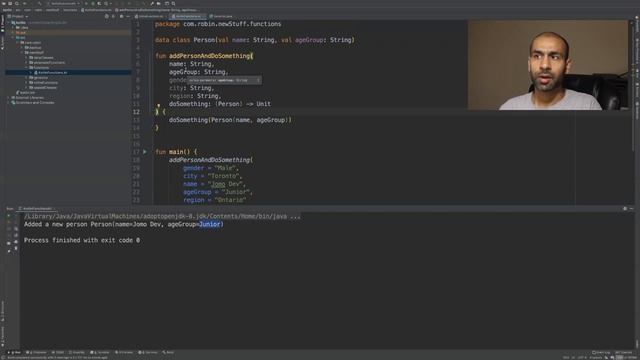
Task: Click the 'TODO' tool window button in bottom bar
Action: tap(58, 352)
